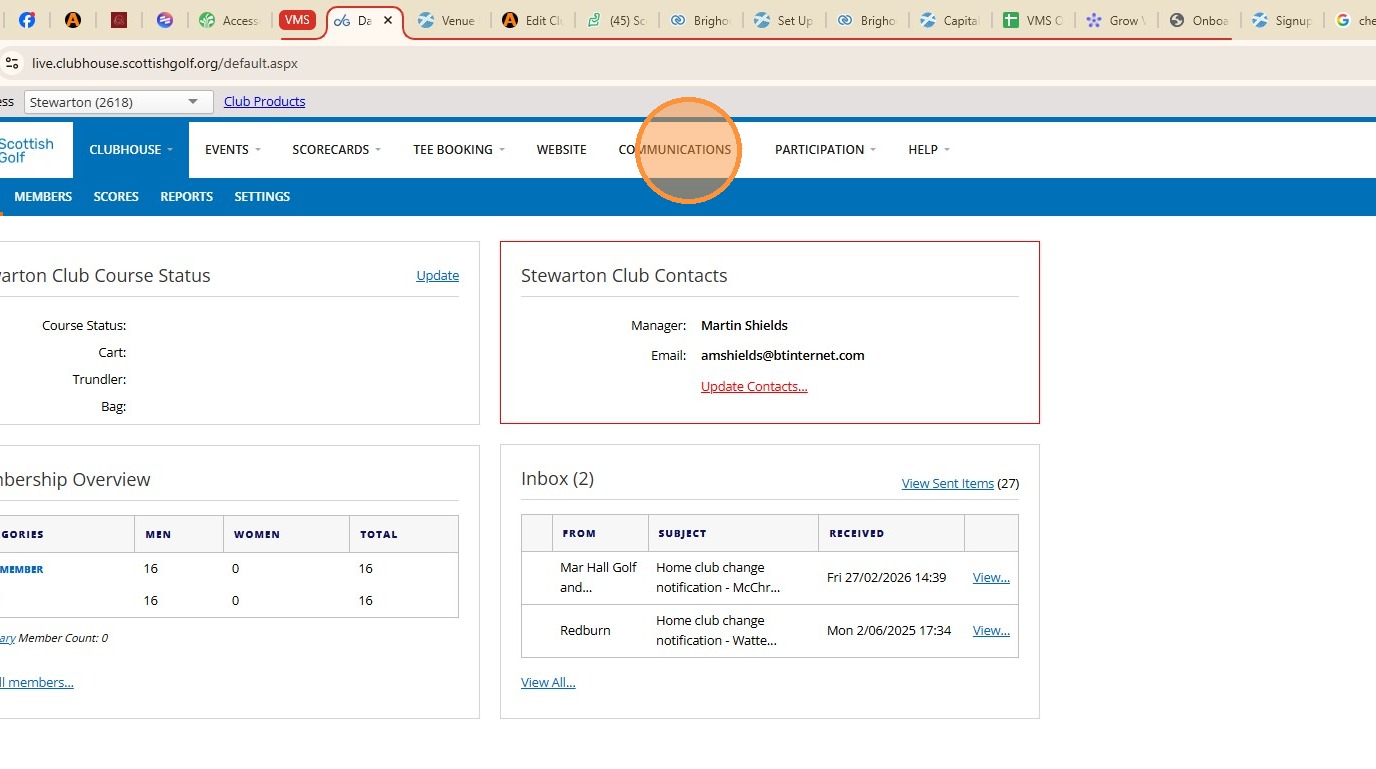Open the green VMS C spreadsheet tab

1034,20
